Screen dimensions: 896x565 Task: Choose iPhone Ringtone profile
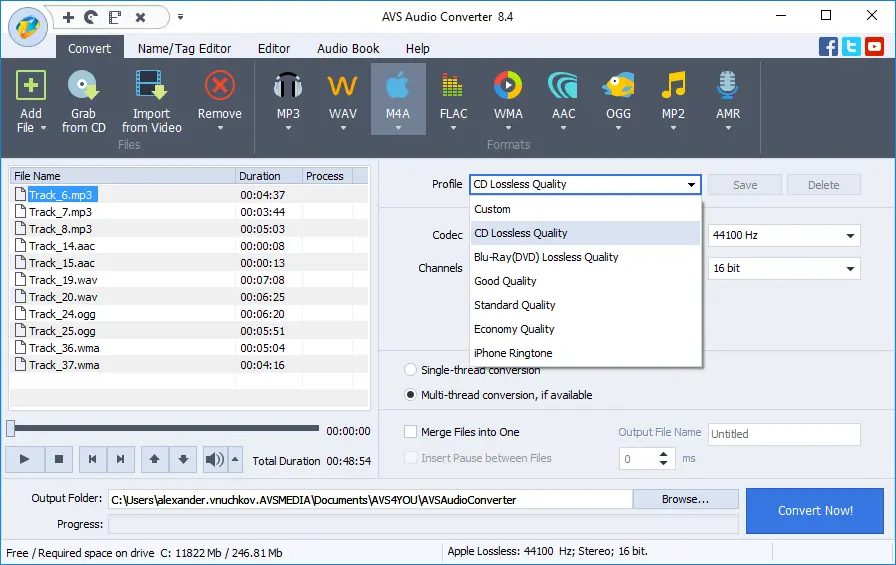point(585,353)
